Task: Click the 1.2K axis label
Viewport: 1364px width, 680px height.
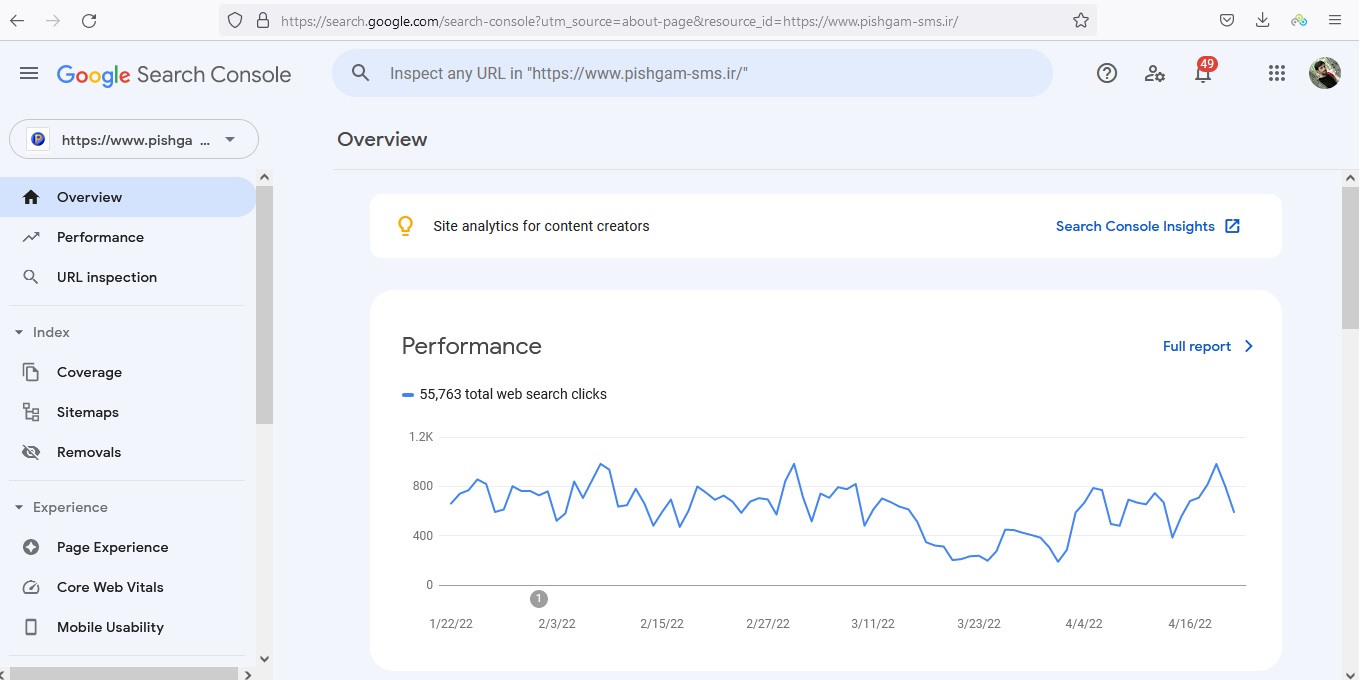Action: click(x=420, y=437)
